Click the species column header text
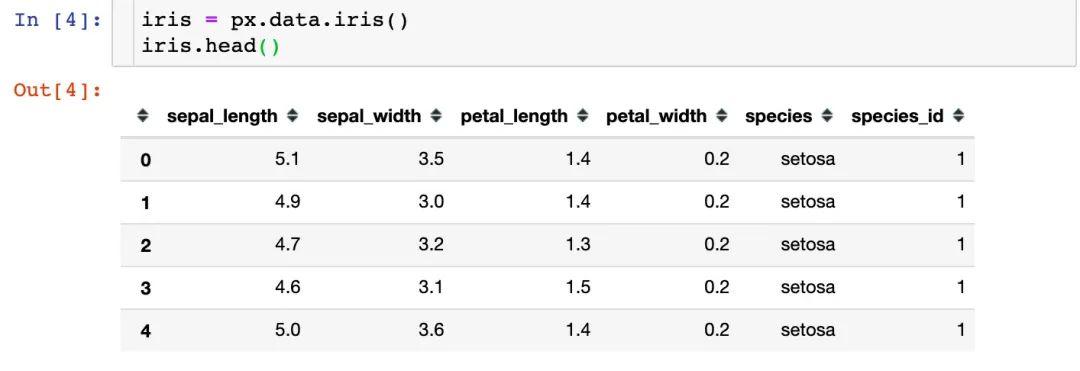Viewport: 1080px width, 371px height. (778, 116)
